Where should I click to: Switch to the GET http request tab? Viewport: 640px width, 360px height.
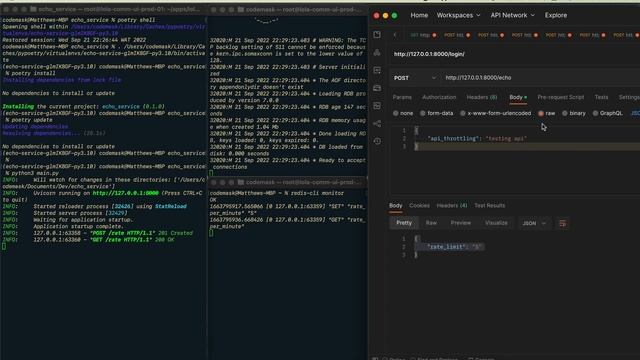click(x=423, y=35)
